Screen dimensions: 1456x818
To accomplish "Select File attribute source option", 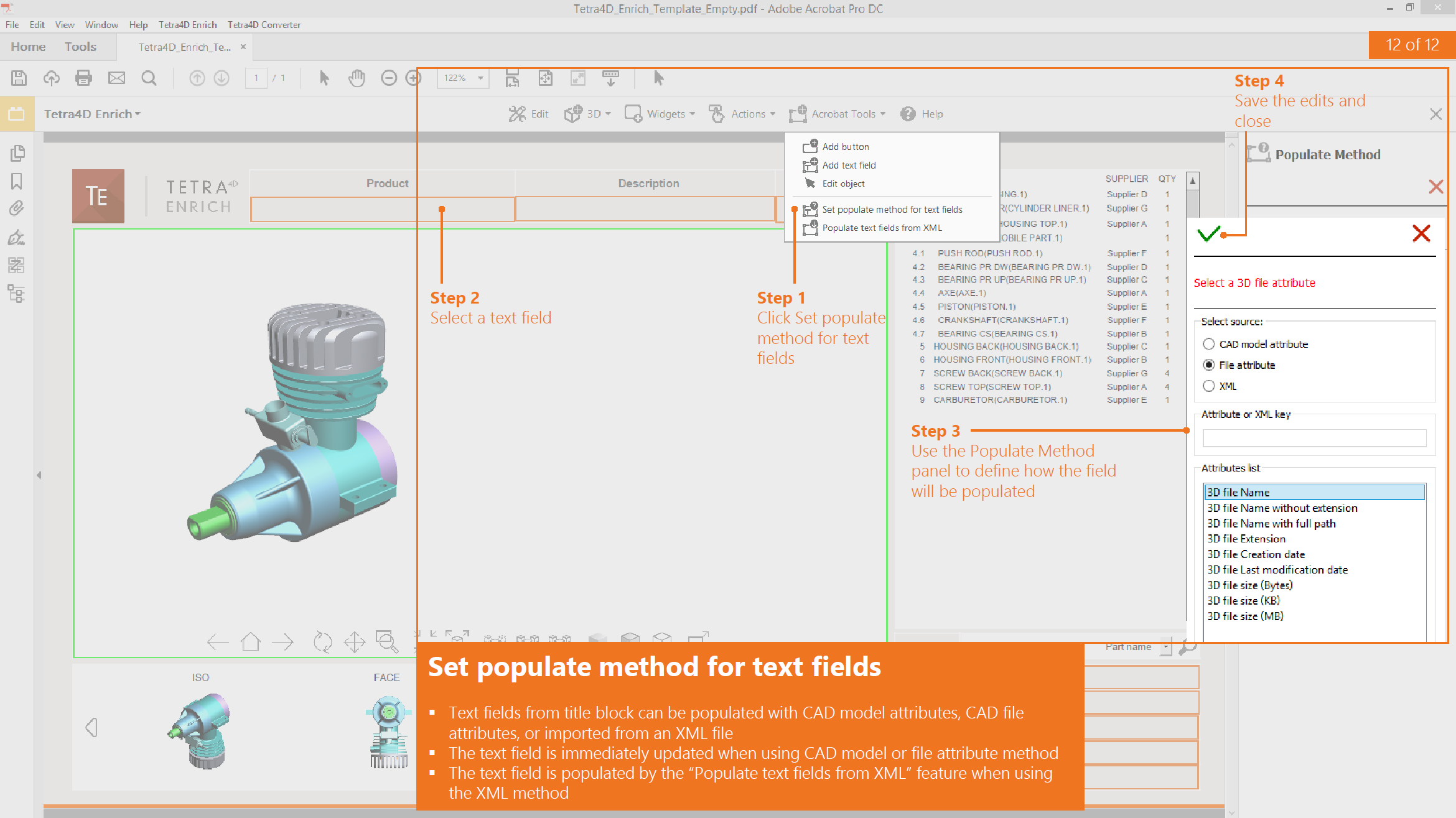I will [x=1209, y=365].
